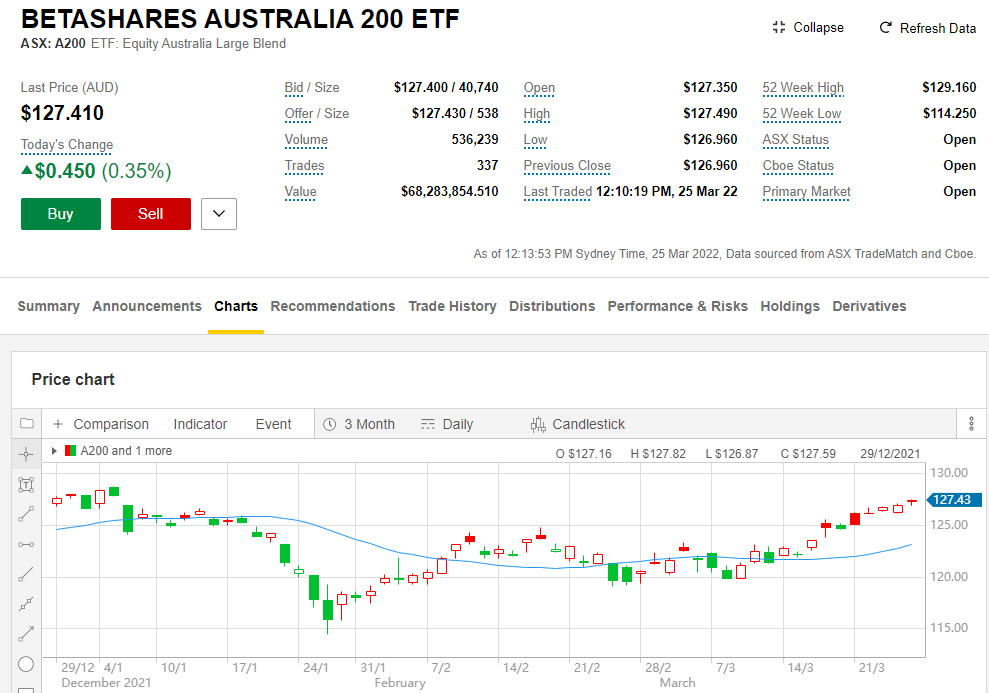Screen dimensions: 989x693
Task: Click the Primary Market label
Action: [806, 192]
